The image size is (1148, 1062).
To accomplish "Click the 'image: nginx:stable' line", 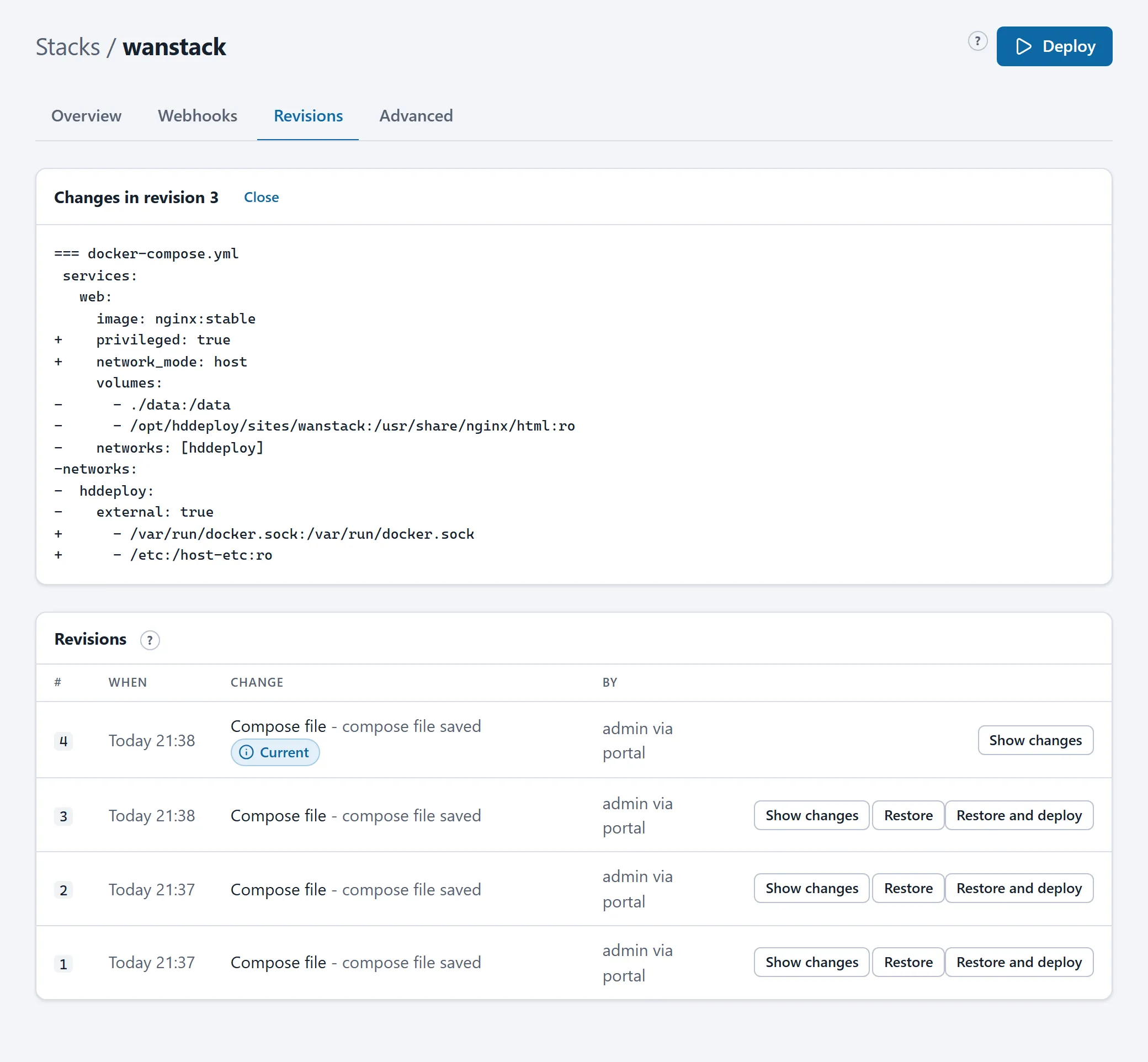I will pos(176,319).
